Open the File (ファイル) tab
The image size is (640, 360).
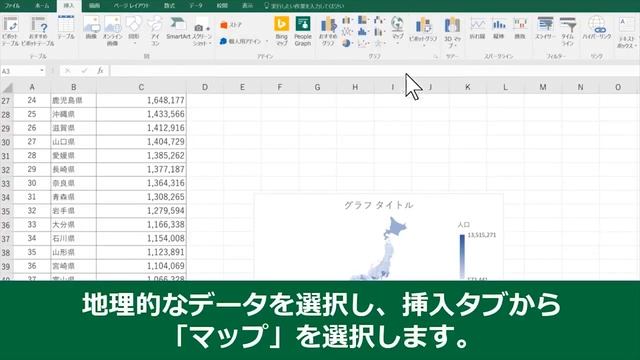coord(12,6)
